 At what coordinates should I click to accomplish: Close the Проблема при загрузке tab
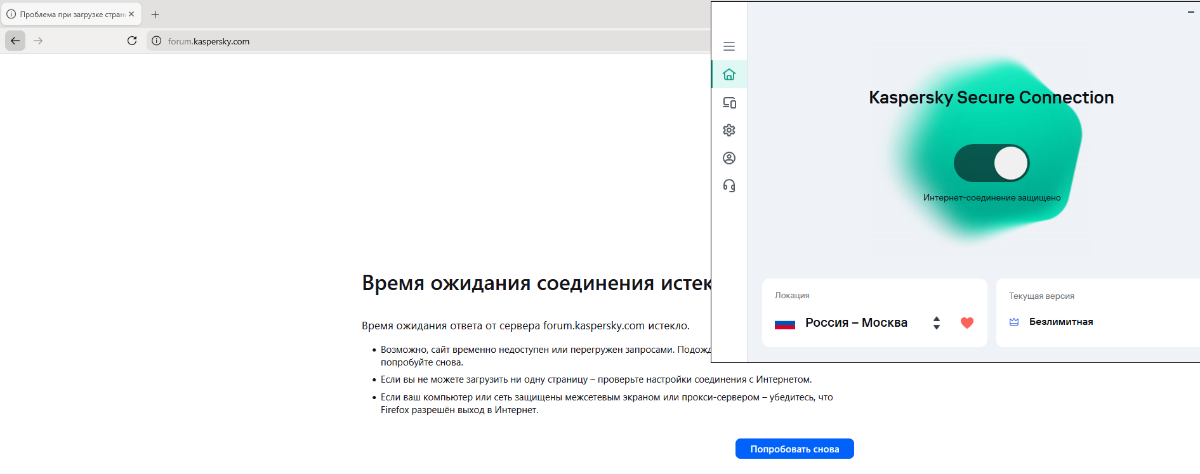(131, 14)
